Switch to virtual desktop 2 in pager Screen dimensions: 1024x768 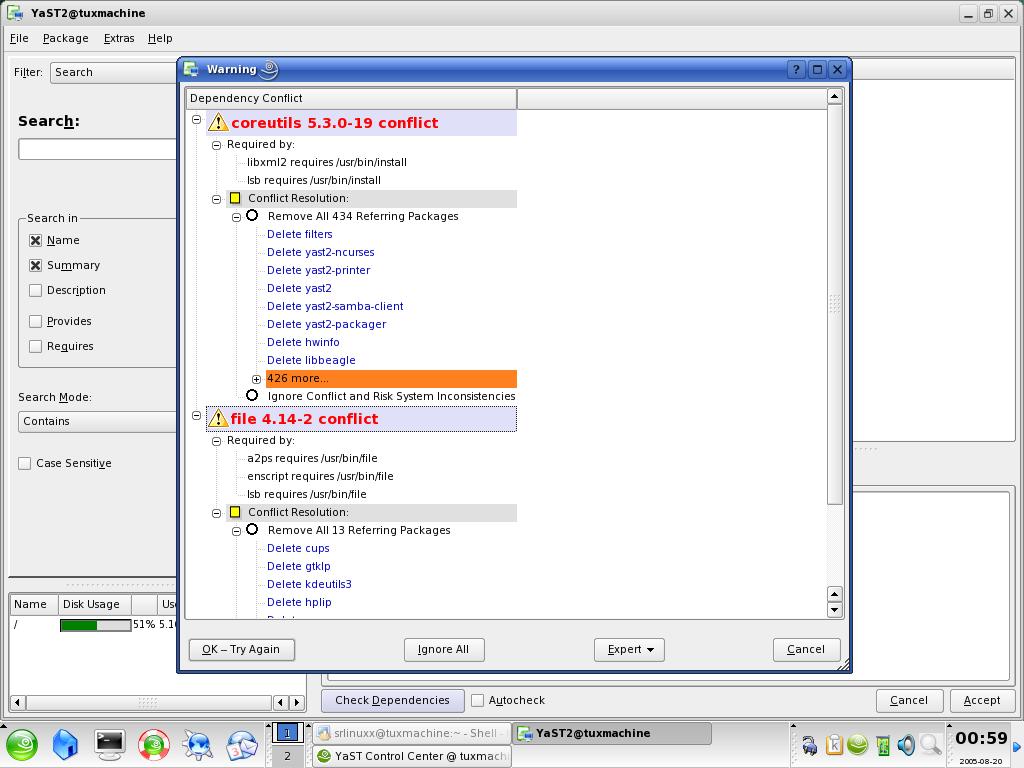pyautogui.click(x=287, y=756)
